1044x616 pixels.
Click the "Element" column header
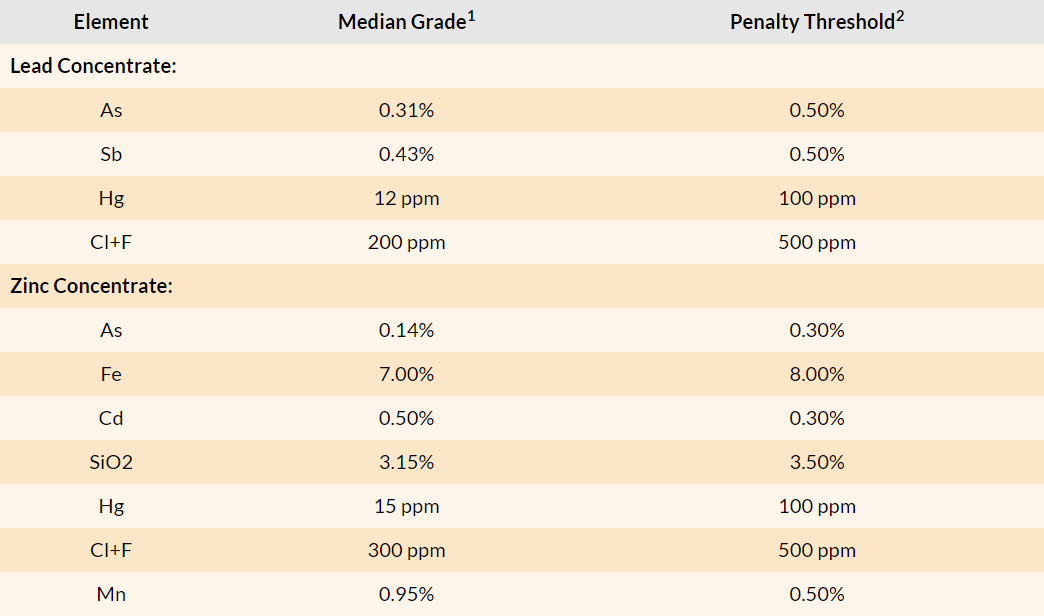[x=111, y=22]
